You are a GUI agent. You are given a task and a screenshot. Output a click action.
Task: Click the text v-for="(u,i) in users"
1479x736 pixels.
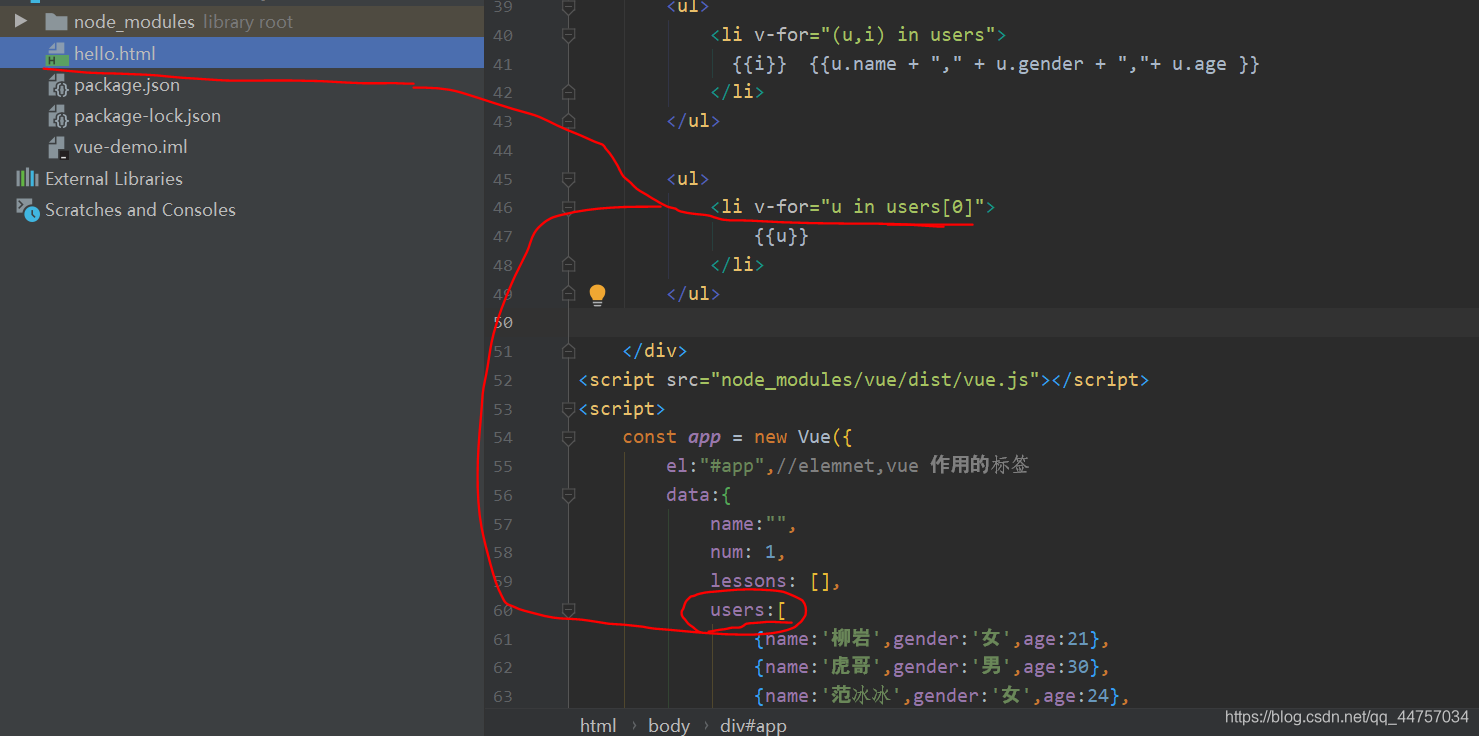(x=874, y=35)
